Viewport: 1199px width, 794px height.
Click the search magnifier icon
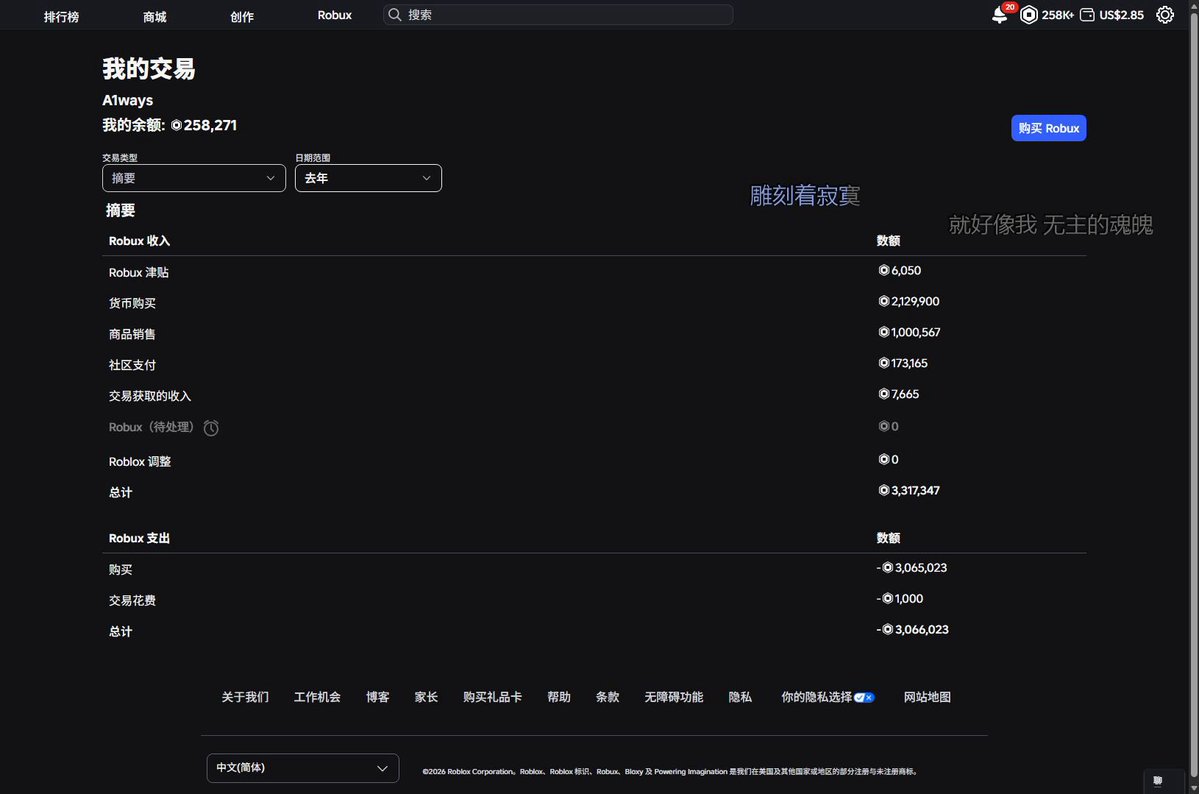click(x=395, y=15)
